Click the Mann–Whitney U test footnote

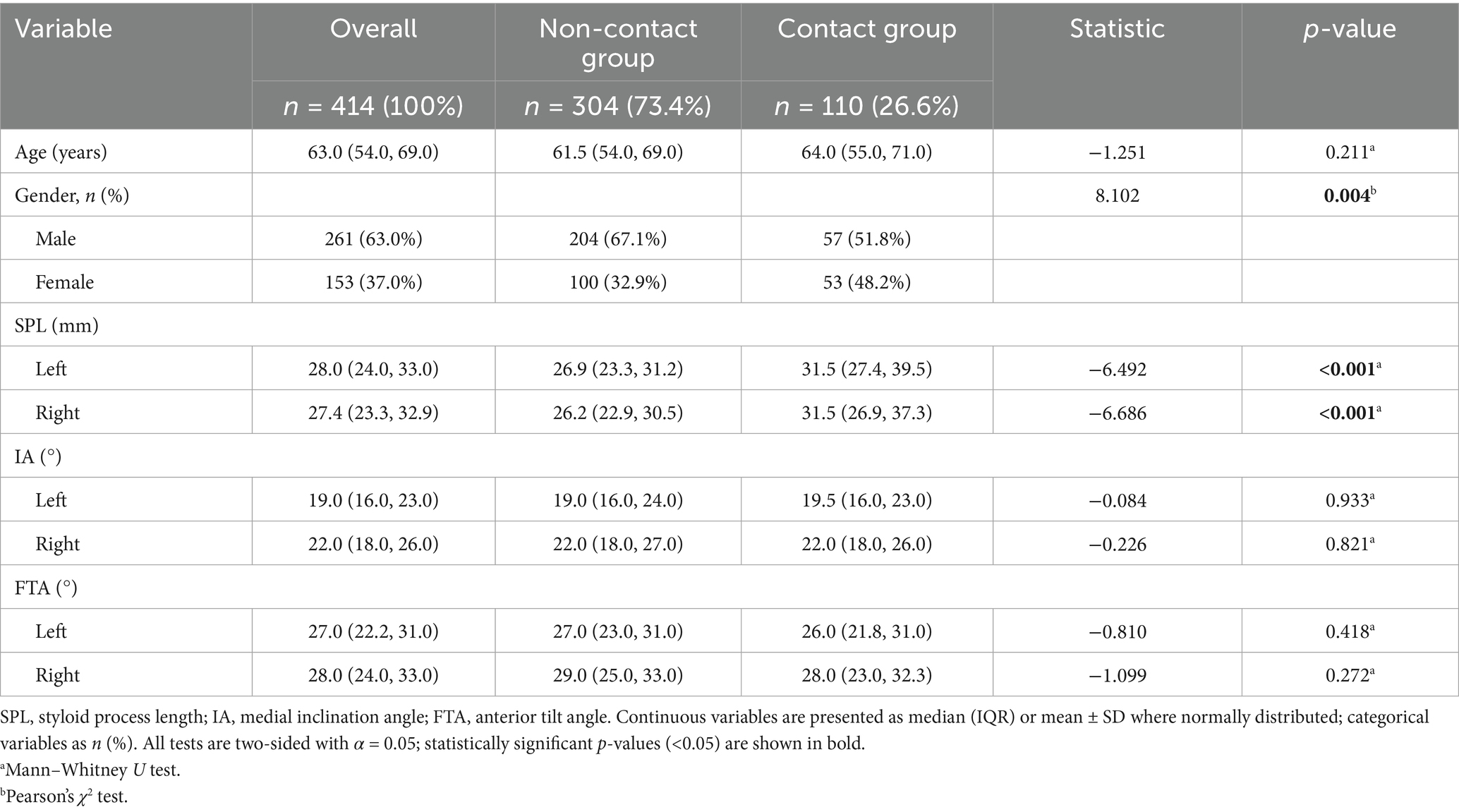click(90, 770)
